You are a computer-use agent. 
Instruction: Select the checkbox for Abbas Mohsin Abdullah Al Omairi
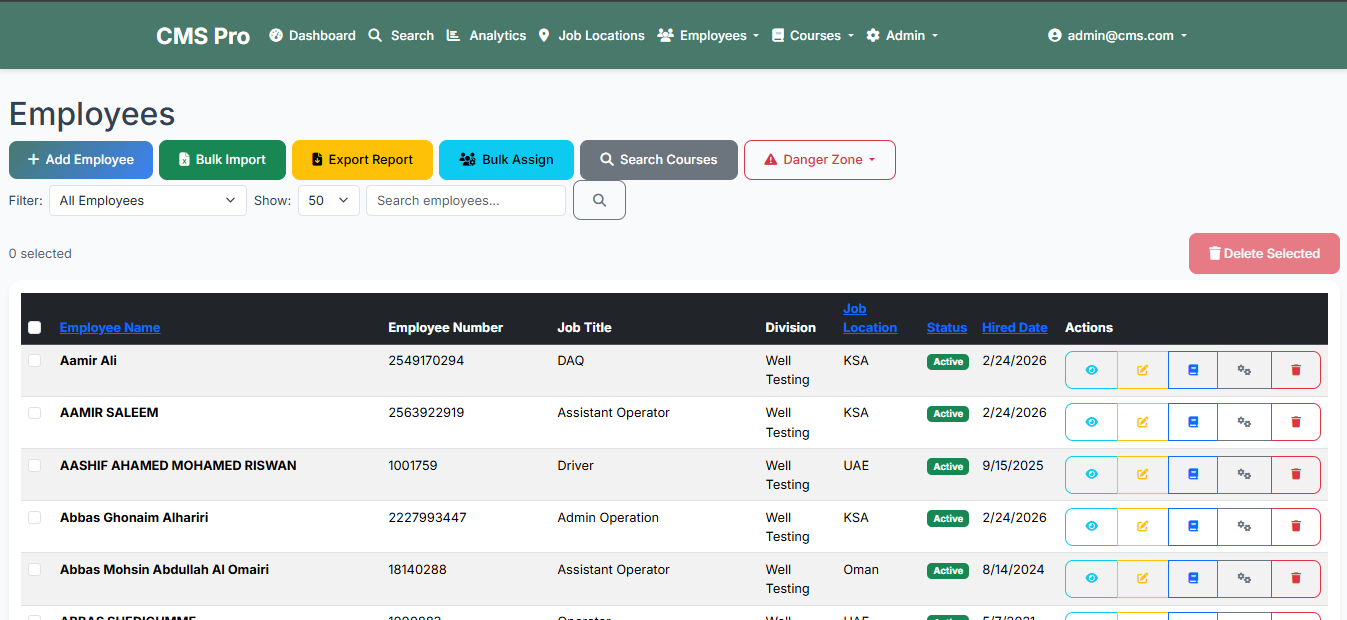(x=35, y=569)
